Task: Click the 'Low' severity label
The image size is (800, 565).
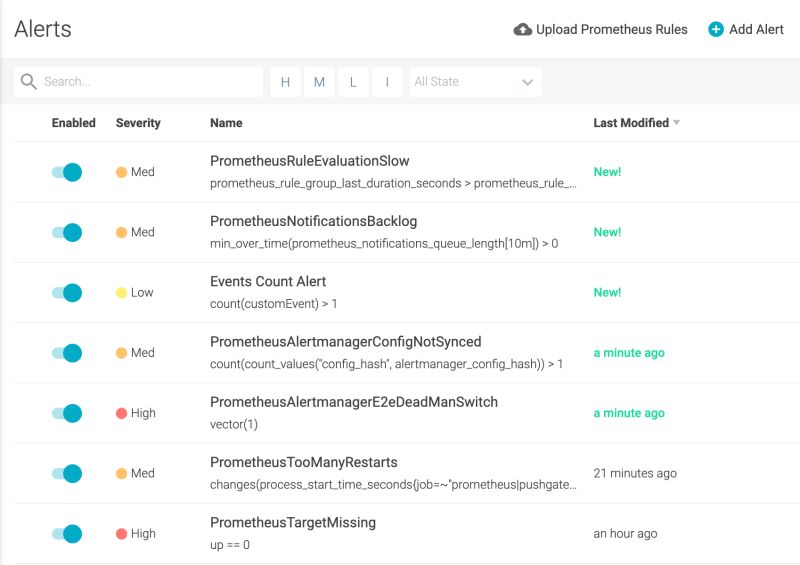Action: click(x=142, y=292)
